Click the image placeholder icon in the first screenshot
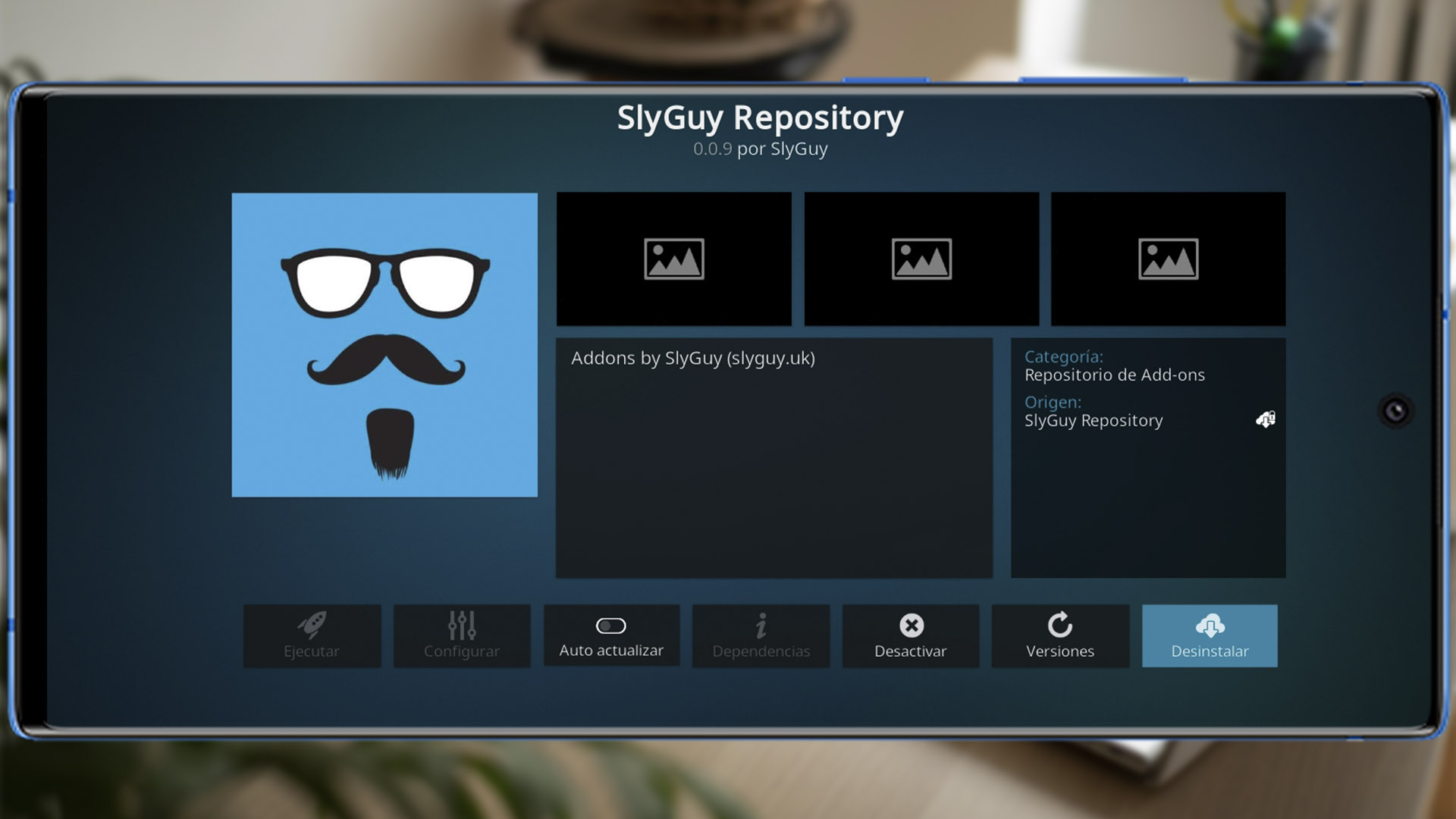Image resolution: width=1456 pixels, height=819 pixels. click(673, 259)
